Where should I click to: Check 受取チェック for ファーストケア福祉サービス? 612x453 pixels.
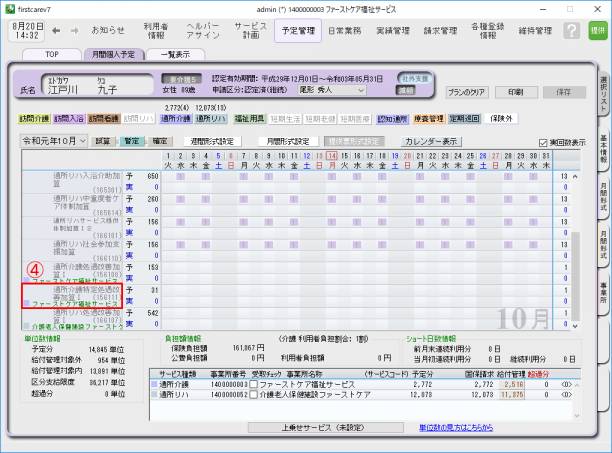pyautogui.click(x=254, y=383)
